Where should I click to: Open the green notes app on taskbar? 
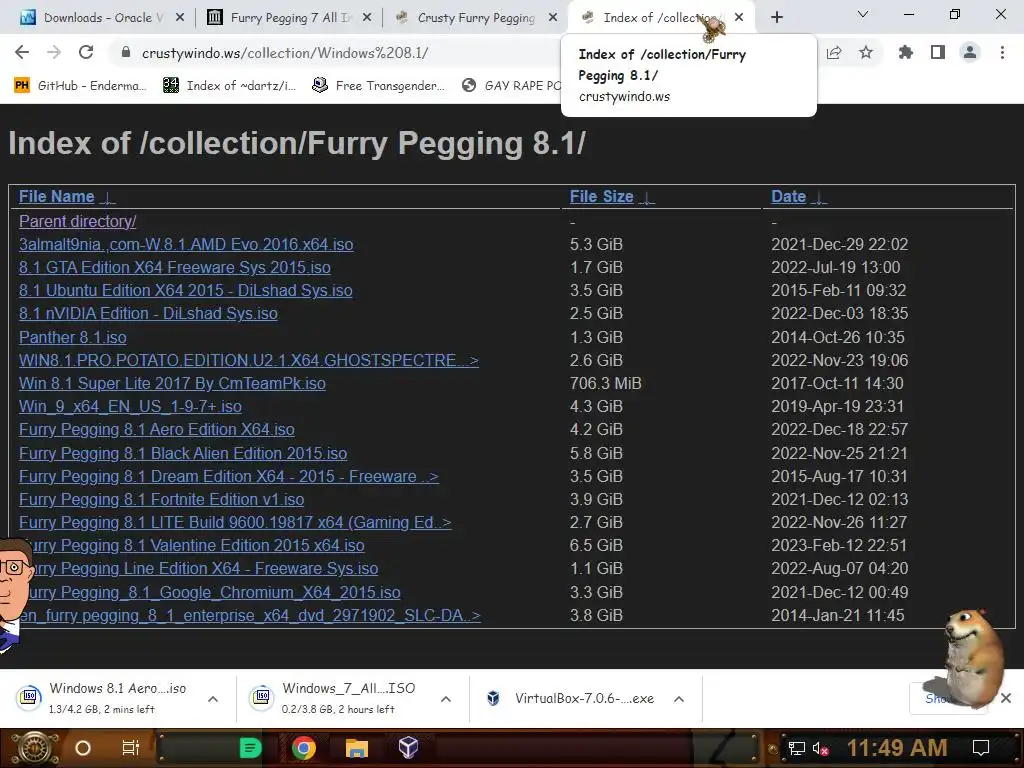[250, 748]
